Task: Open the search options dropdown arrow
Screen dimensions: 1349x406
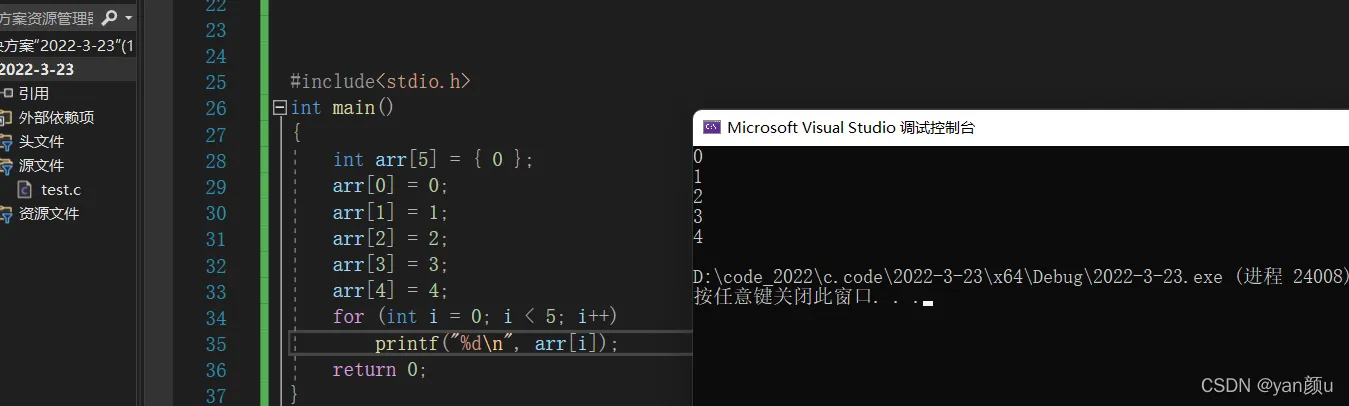Action: [128, 18]
